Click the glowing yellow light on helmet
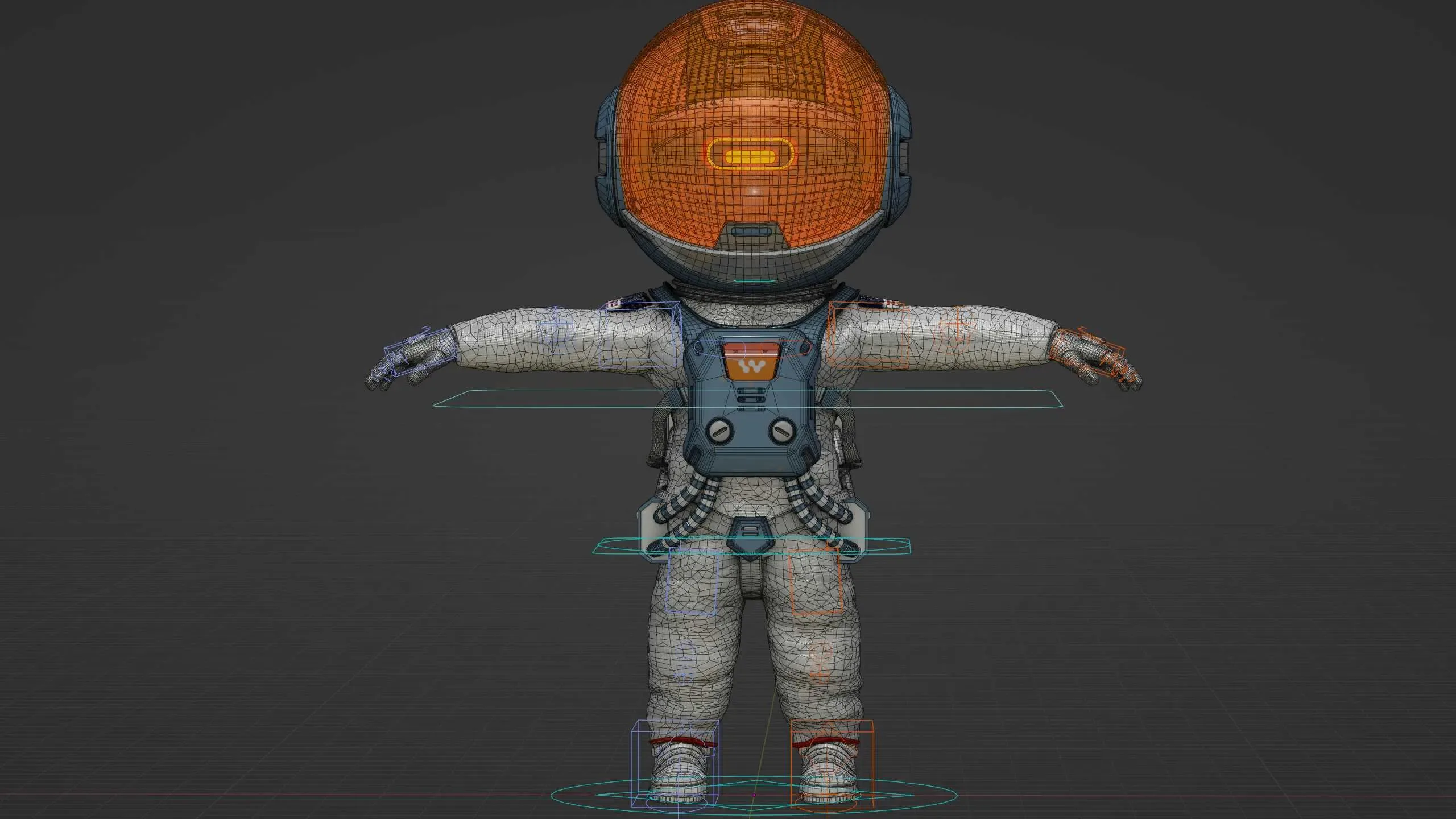The width and height of the screenshot is (1456, 819). pos(750,156)
